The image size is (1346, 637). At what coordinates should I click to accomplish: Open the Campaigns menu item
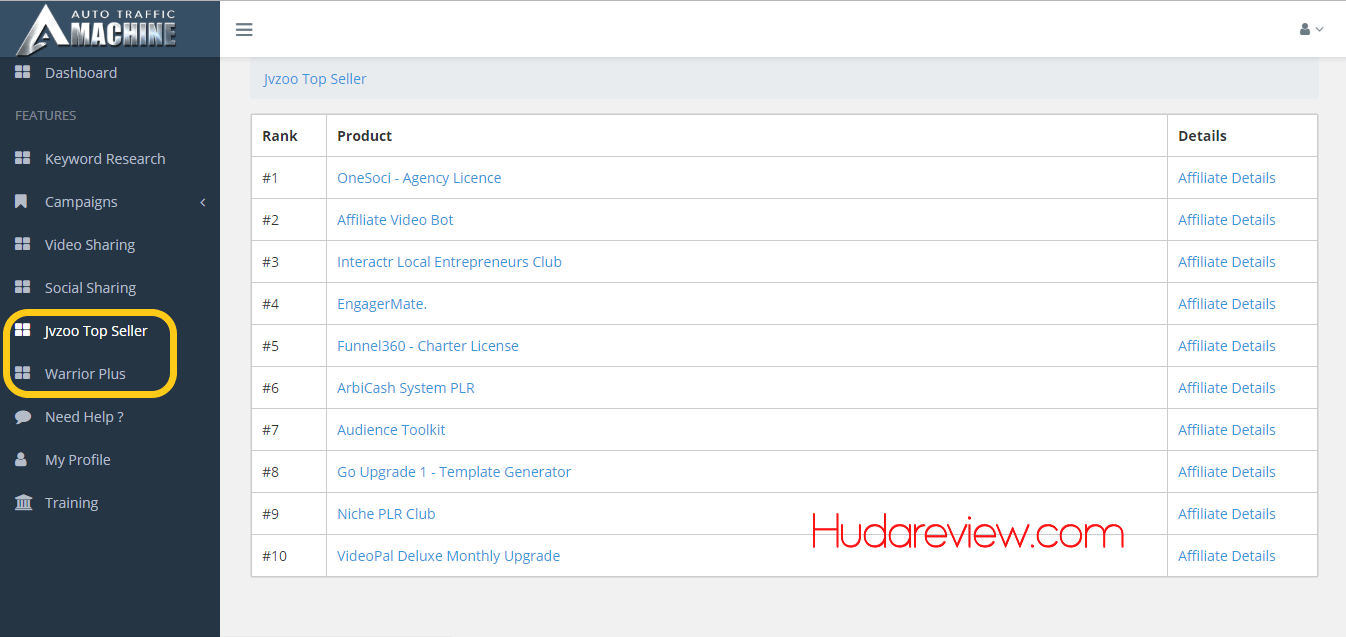tap(81, 202)
